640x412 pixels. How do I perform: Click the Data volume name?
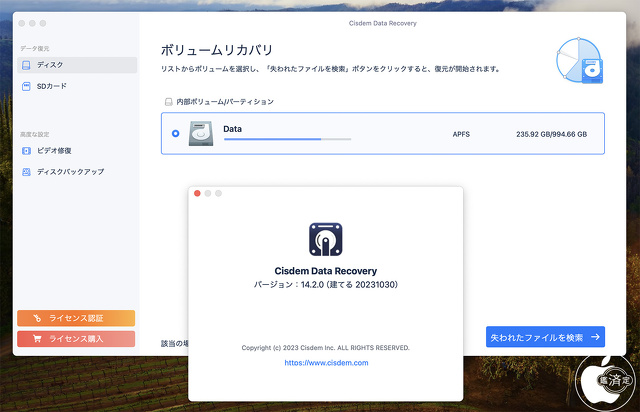click(232, 129)
